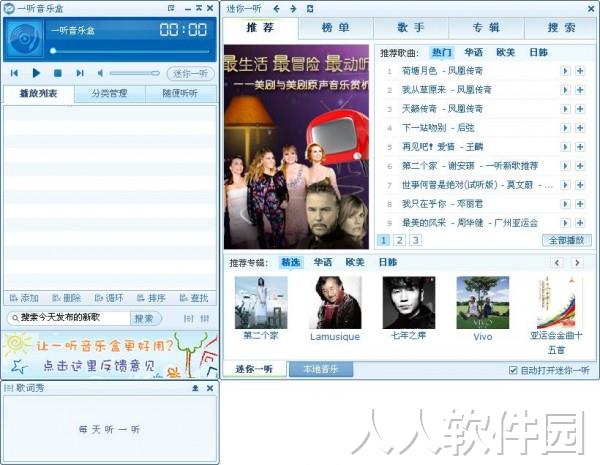Go to song list page 3

click(x=415, y=240)
